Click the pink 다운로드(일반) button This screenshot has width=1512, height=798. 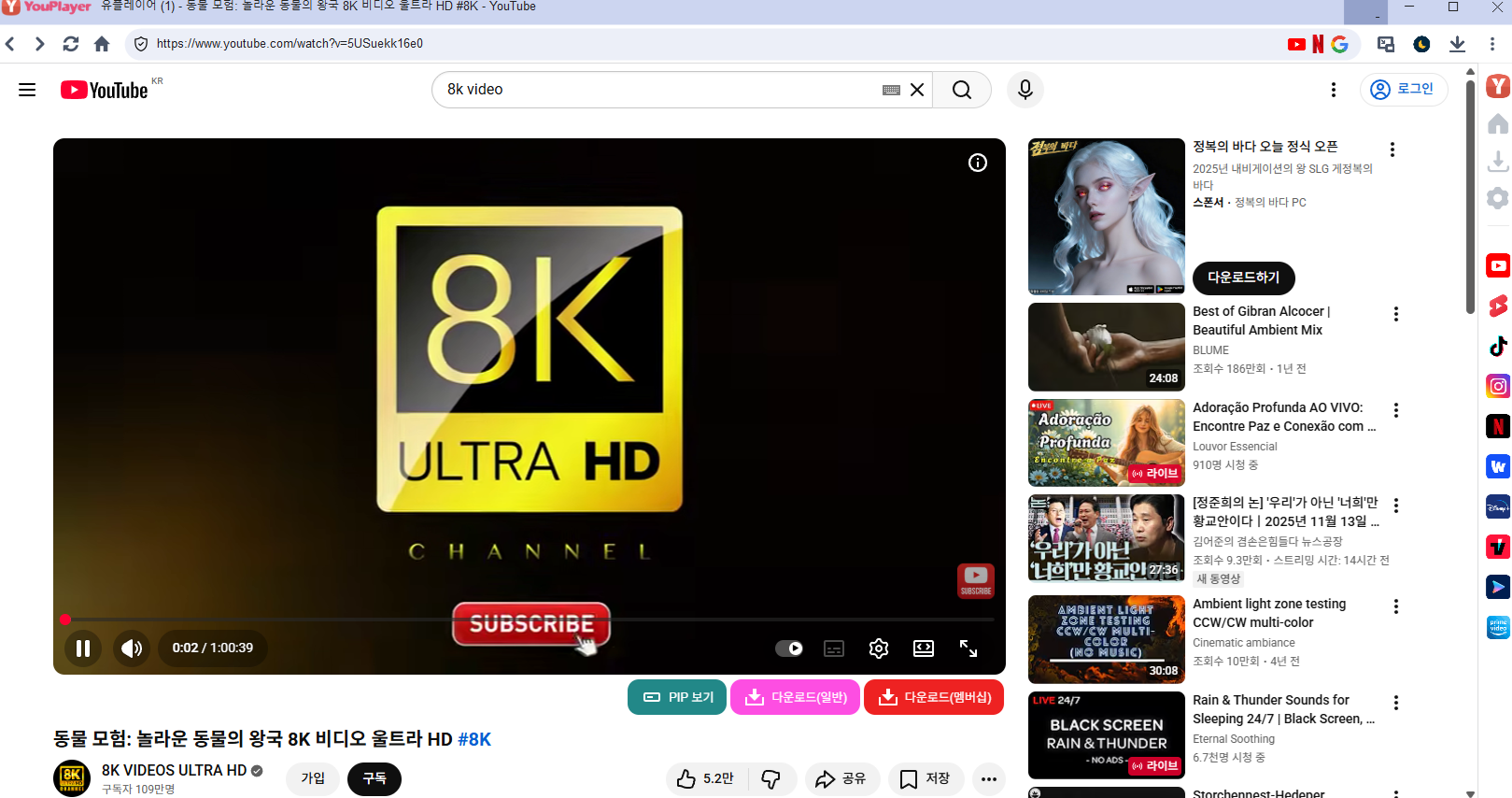(x=795, y=697)
